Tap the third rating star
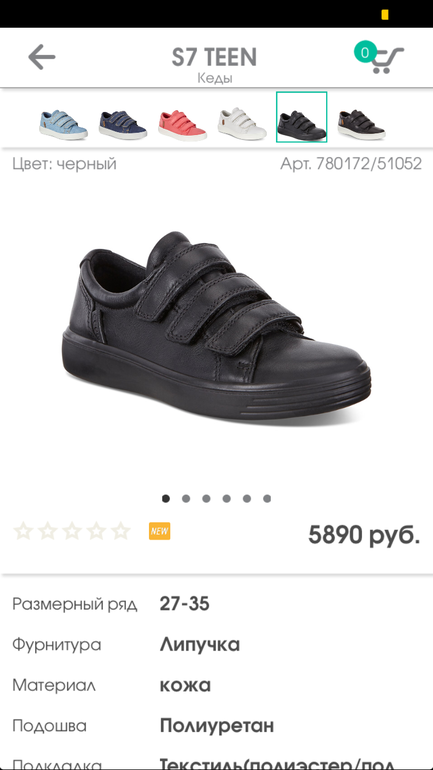 72,531
